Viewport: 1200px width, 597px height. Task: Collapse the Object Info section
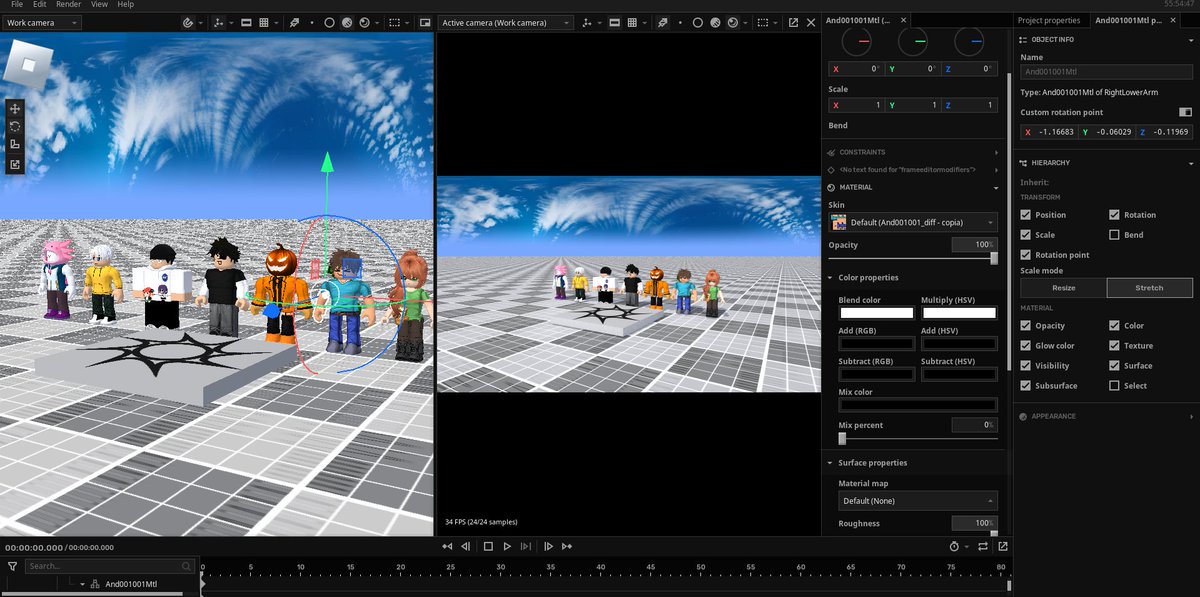pos(1192,40)
